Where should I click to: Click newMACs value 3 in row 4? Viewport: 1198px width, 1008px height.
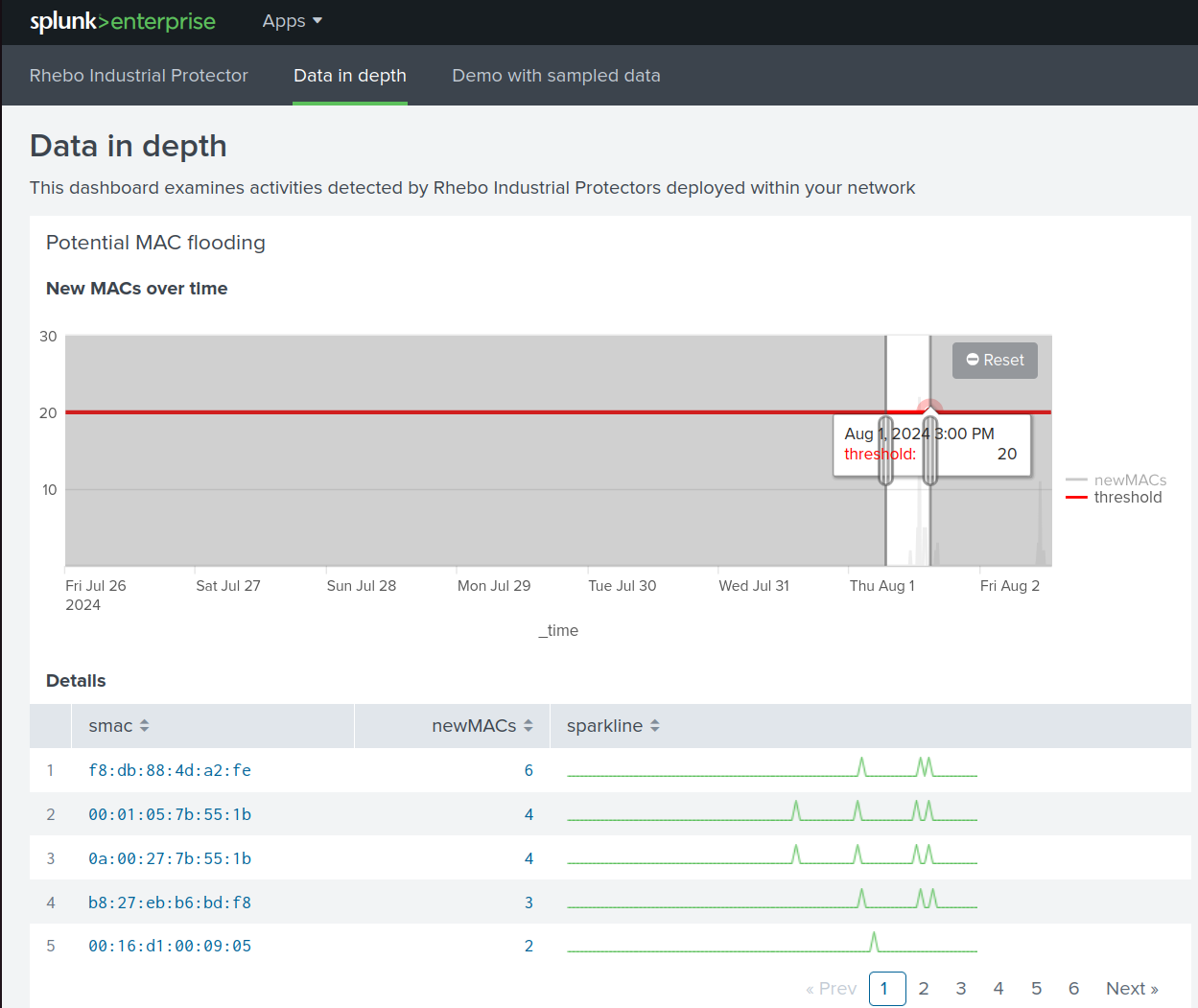coord(529,903)
